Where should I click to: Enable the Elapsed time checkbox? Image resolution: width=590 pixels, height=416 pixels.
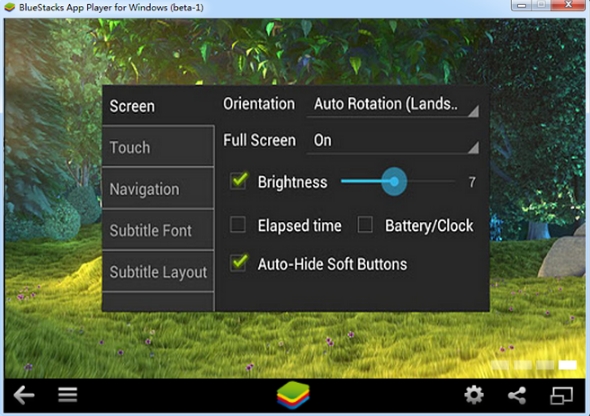(x=238, y=225)
